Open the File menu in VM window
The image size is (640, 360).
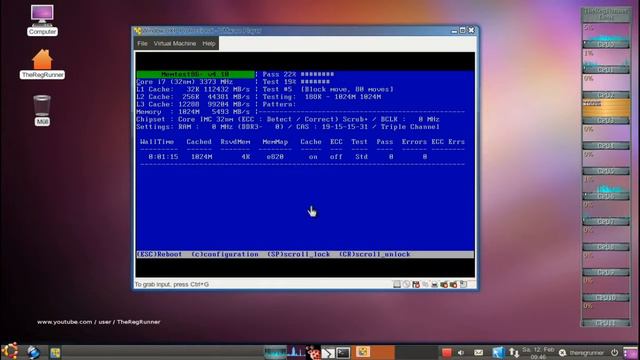coord(142,43)
